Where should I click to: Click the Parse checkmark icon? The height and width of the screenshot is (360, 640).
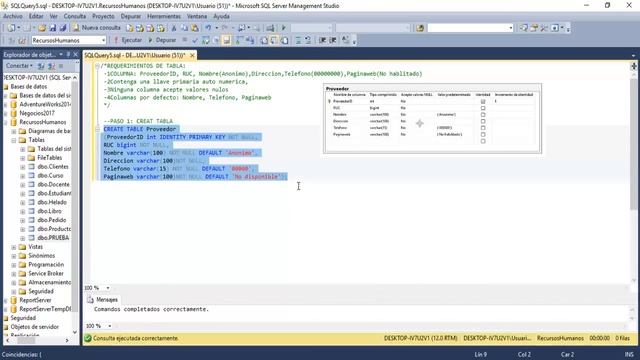click(x=195, y=40)
